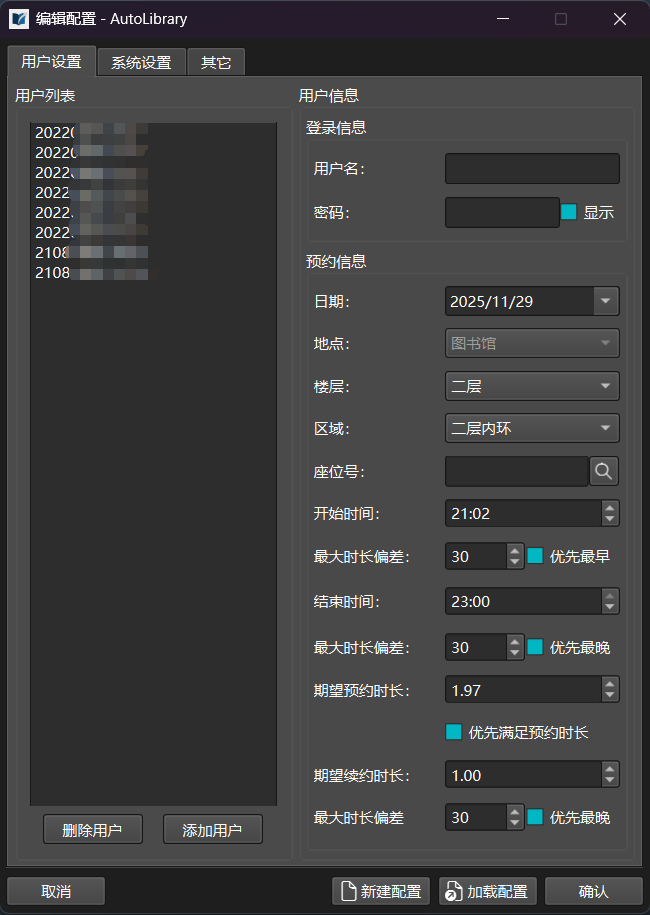
Task: Toggle the 显示 password checkbox
Action: pyautogui.click(x=569, y=212)
